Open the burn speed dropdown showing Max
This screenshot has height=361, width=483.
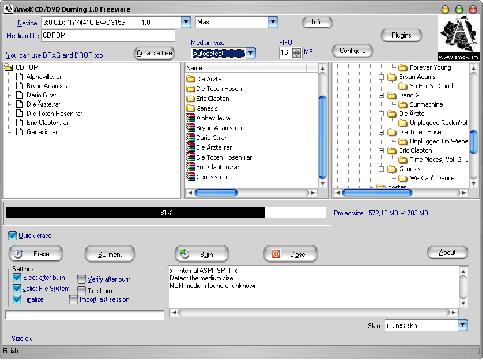pos(273,22)
